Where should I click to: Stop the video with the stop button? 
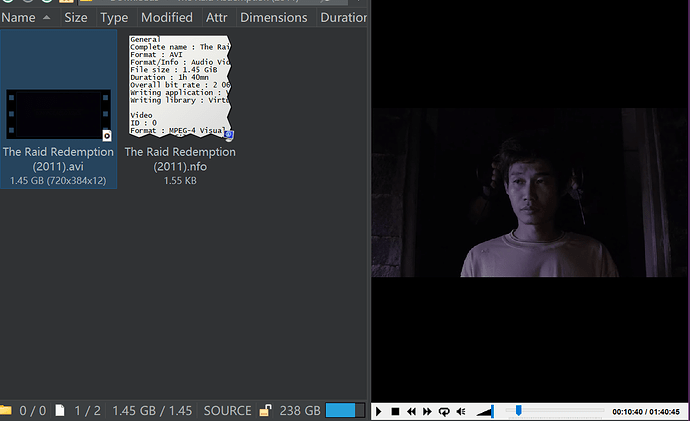[x=395, y=411]
